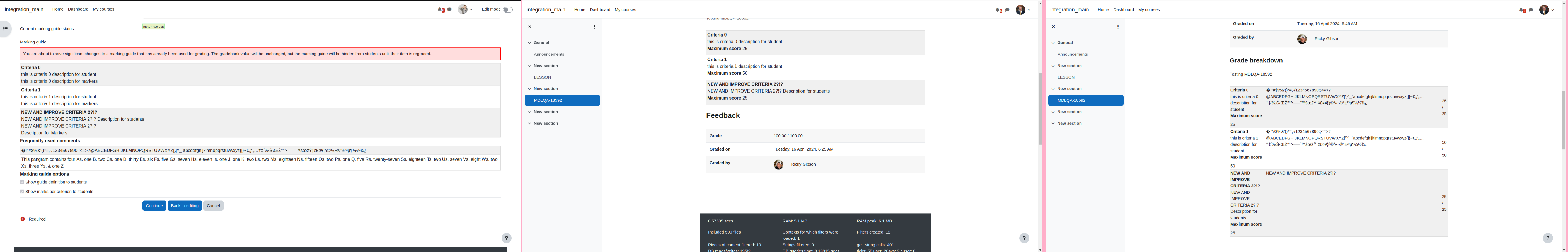Select MDLQA-18592 in right window sidebar

1086,100
